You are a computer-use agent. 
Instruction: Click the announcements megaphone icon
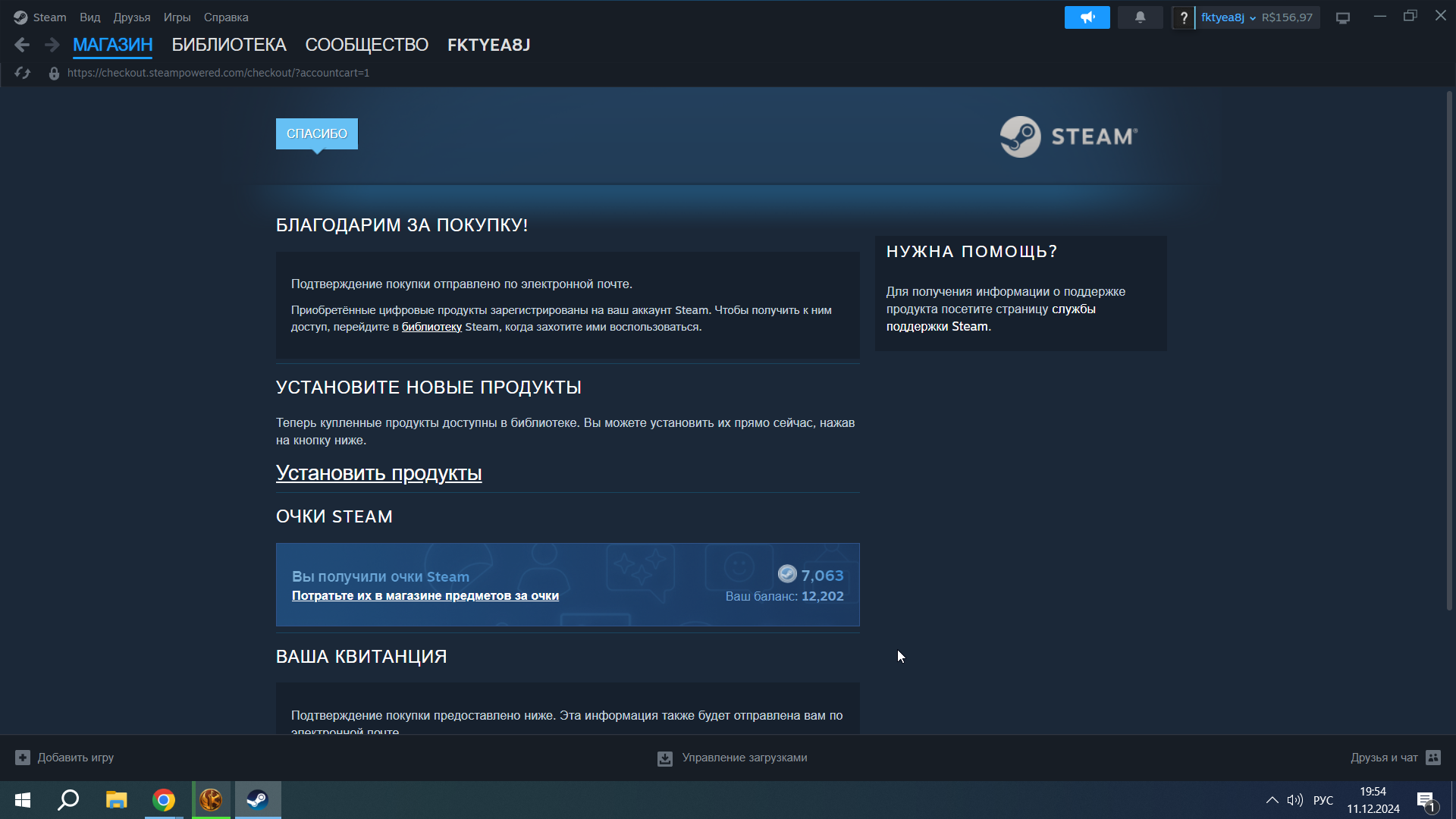click(1087, 17)
